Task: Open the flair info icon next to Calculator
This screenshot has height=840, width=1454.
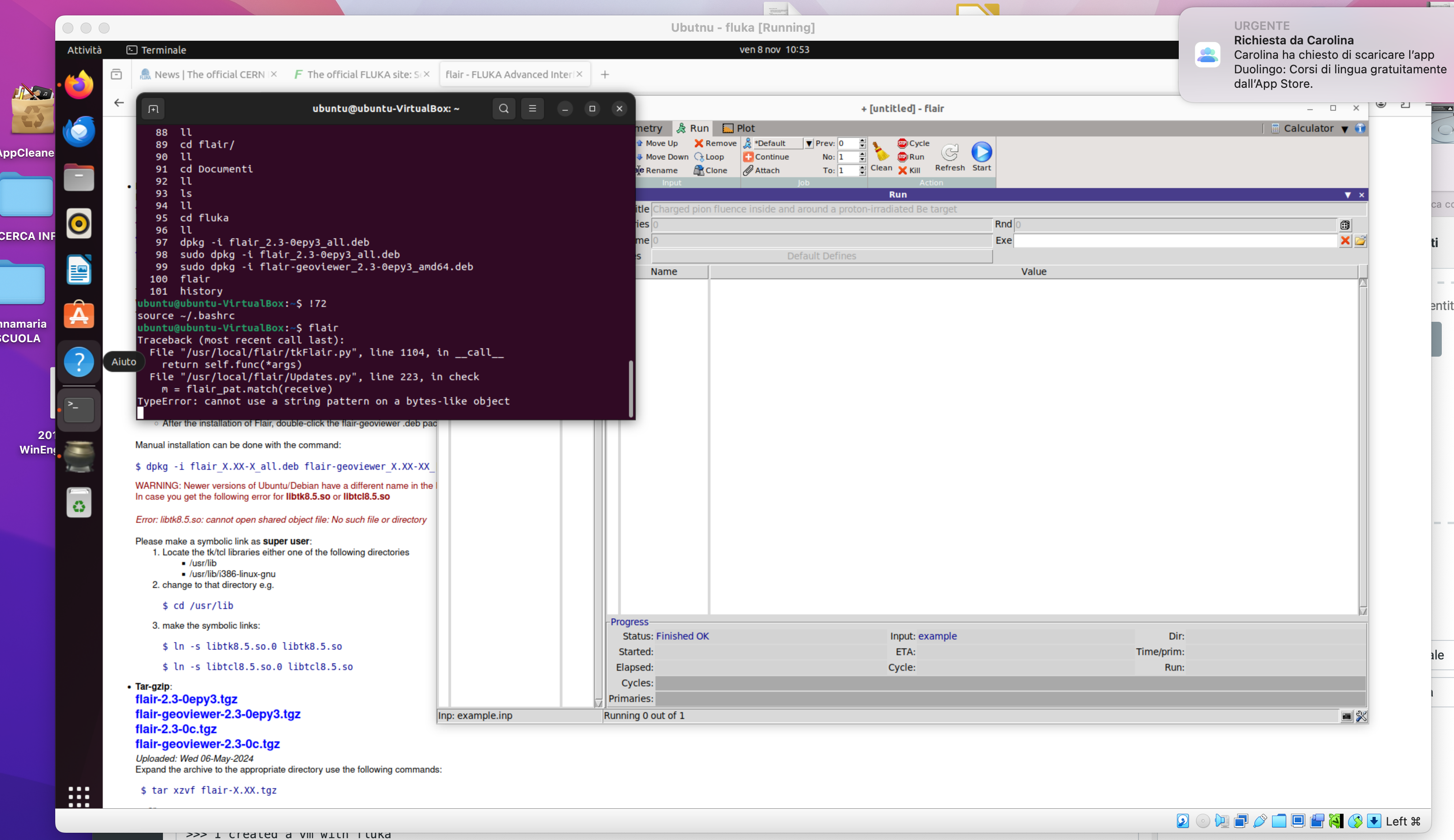Action: point(1360,128)
